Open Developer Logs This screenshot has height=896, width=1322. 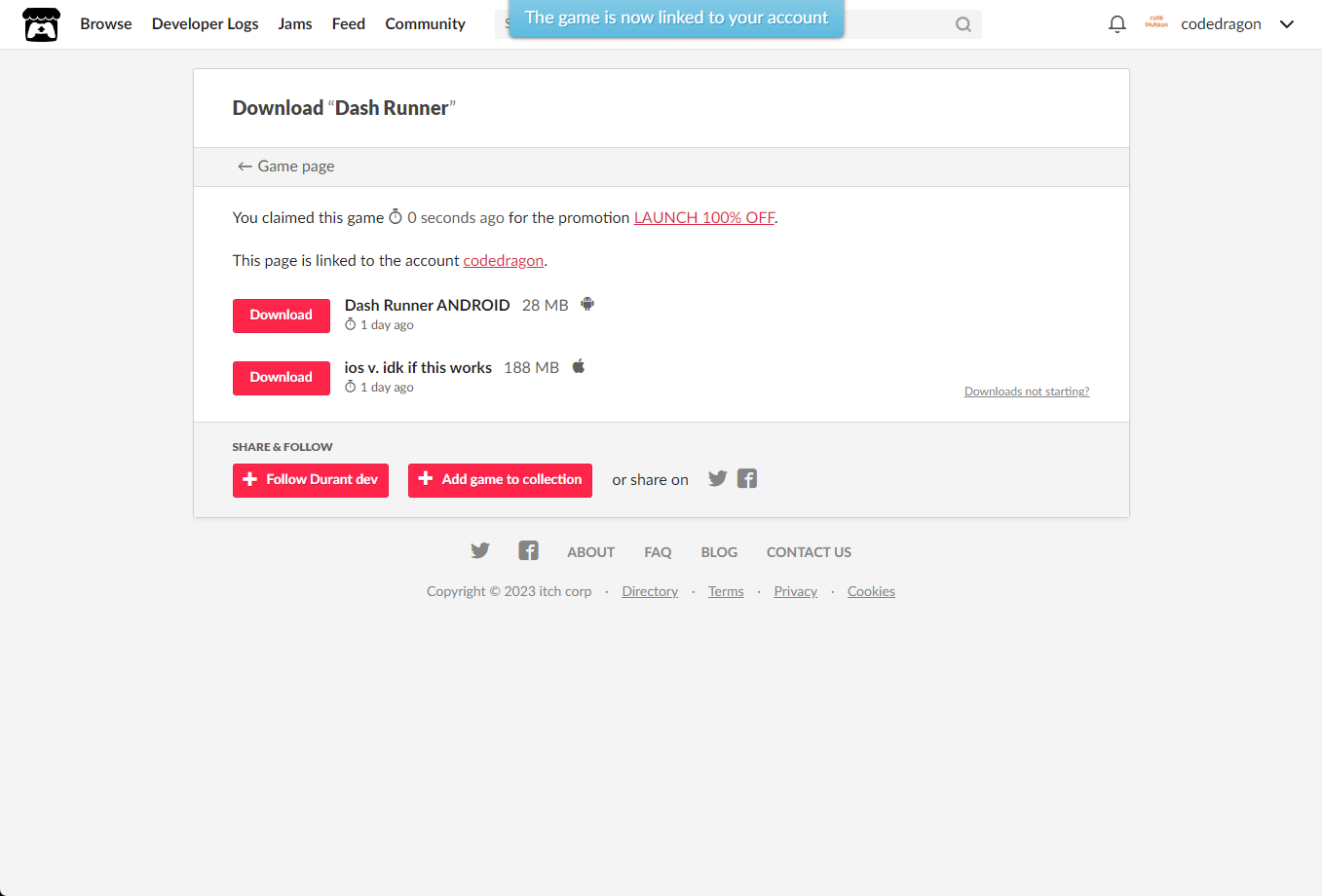[x=206, y=23]
